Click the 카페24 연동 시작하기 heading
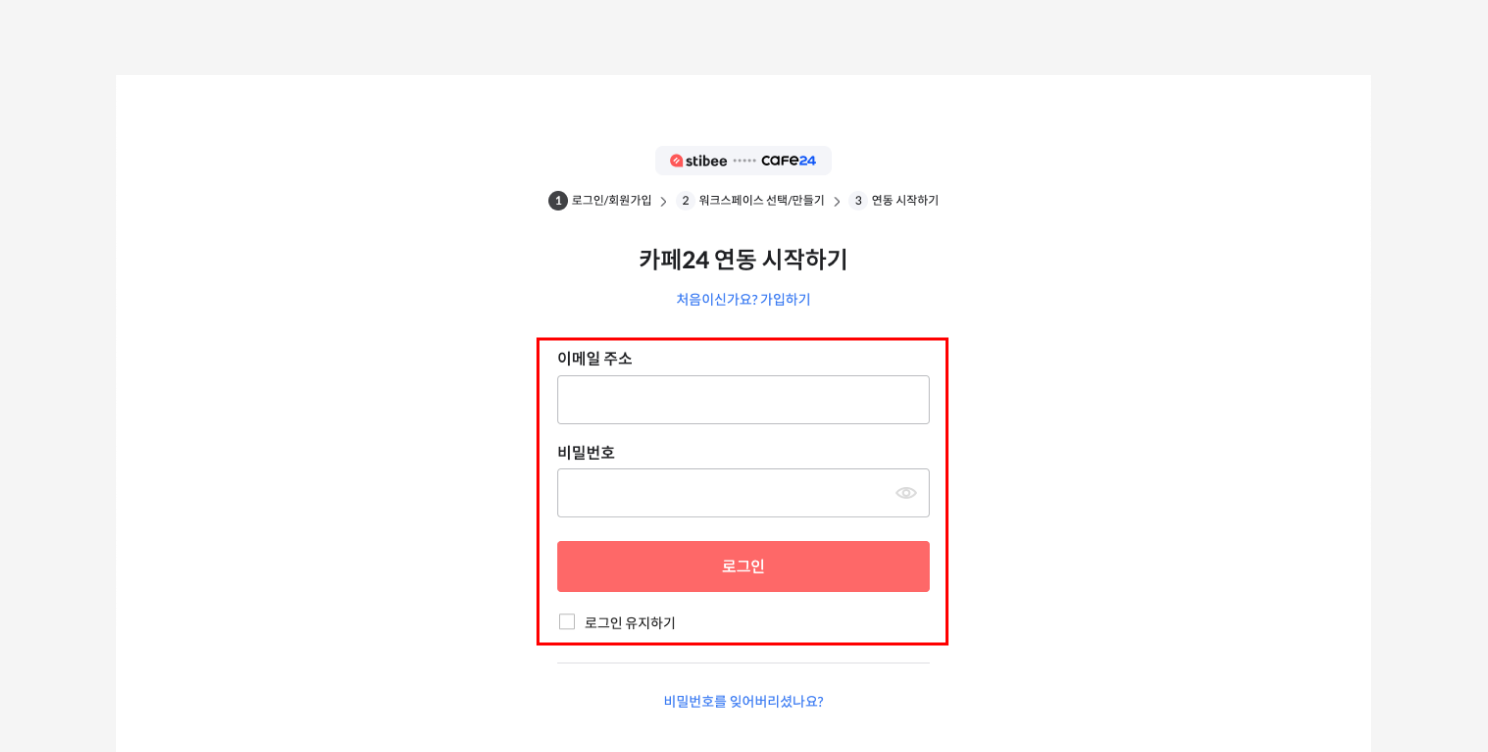 (x=743, y=260)
